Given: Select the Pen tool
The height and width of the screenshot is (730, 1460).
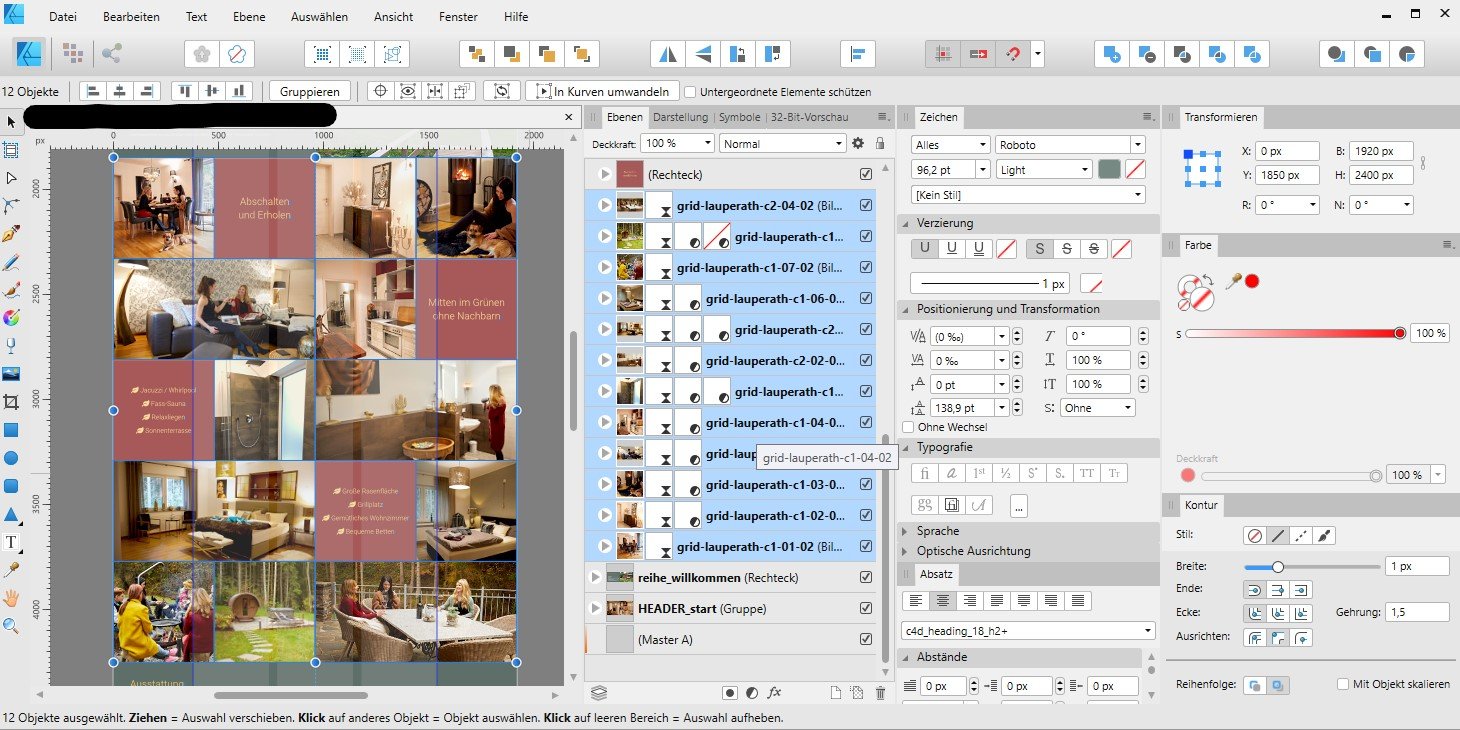Looking at the screenshot, I should [x=12, y=234].
